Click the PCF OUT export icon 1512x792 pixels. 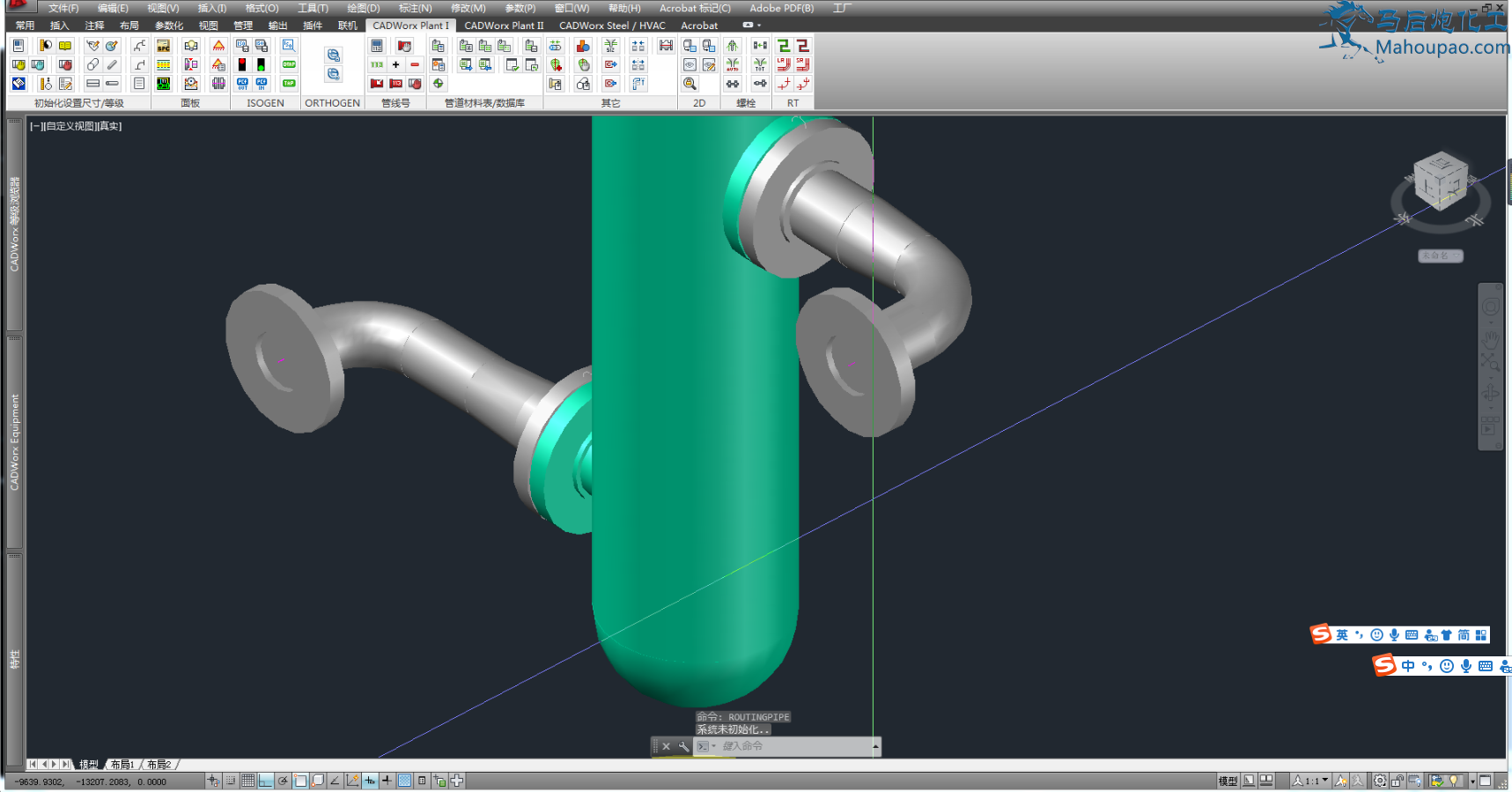click(x=242, y=84)
